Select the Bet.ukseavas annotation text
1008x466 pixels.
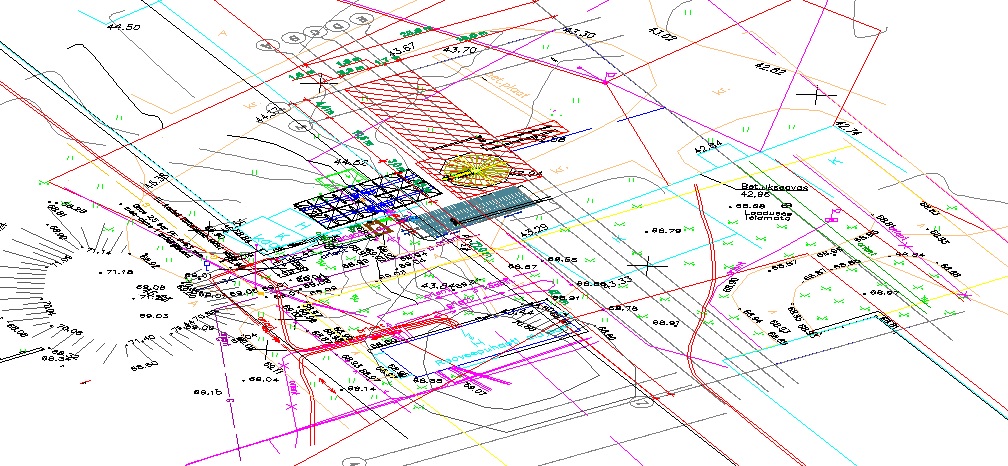(773, 187)
